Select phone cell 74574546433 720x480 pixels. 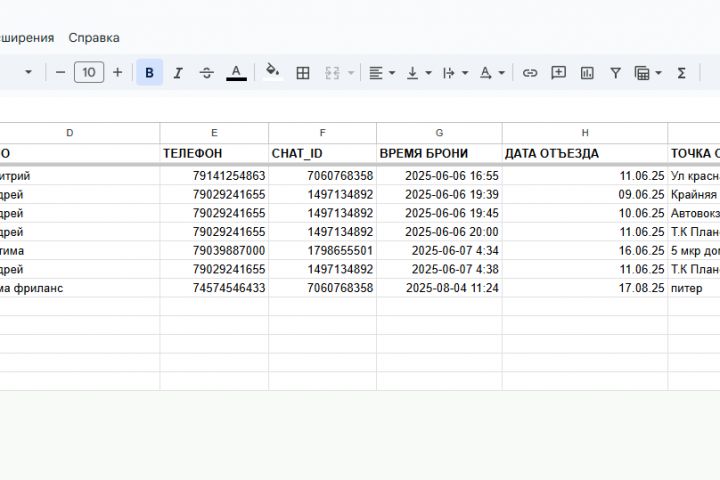pos(214,288)
